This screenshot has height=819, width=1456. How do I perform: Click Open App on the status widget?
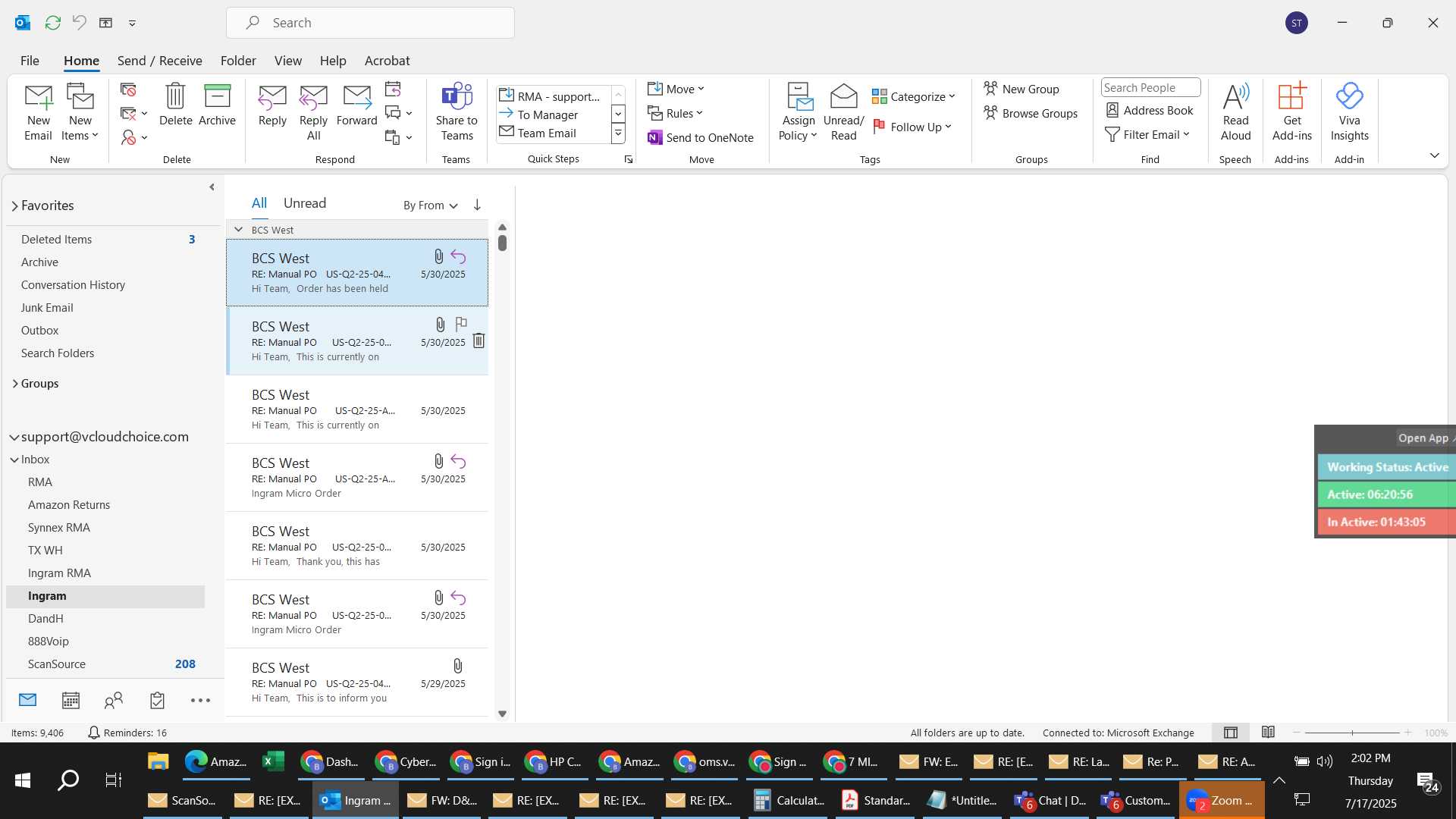coord(1423,438)
